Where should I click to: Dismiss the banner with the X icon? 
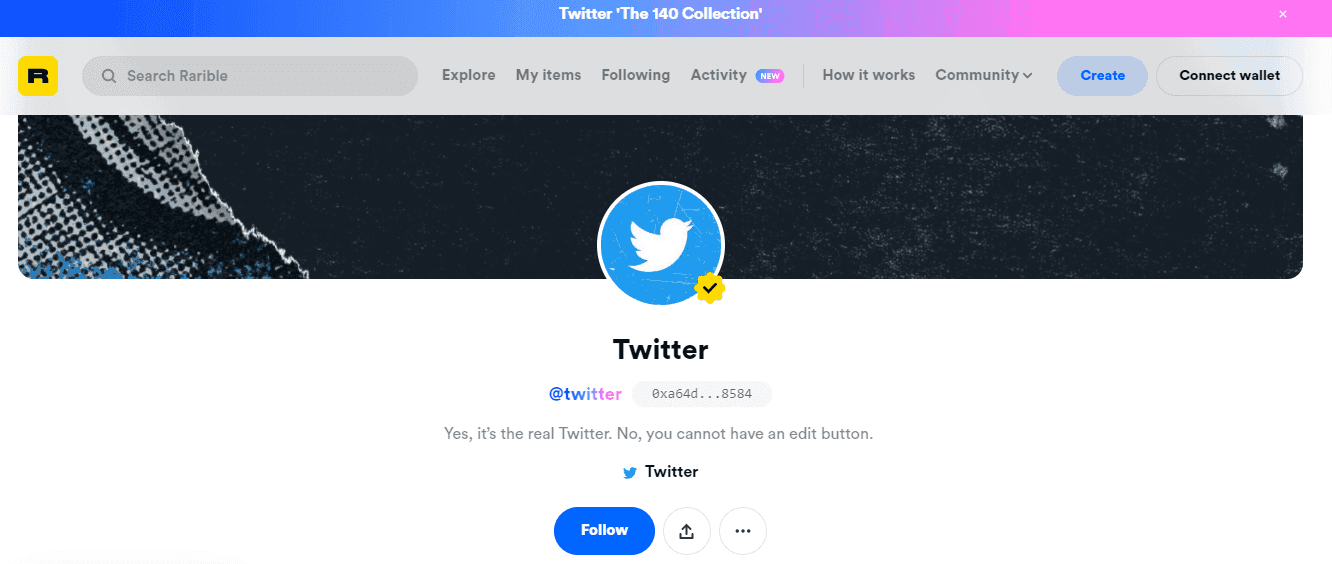pyautogui.click(x=1283, y=14)
